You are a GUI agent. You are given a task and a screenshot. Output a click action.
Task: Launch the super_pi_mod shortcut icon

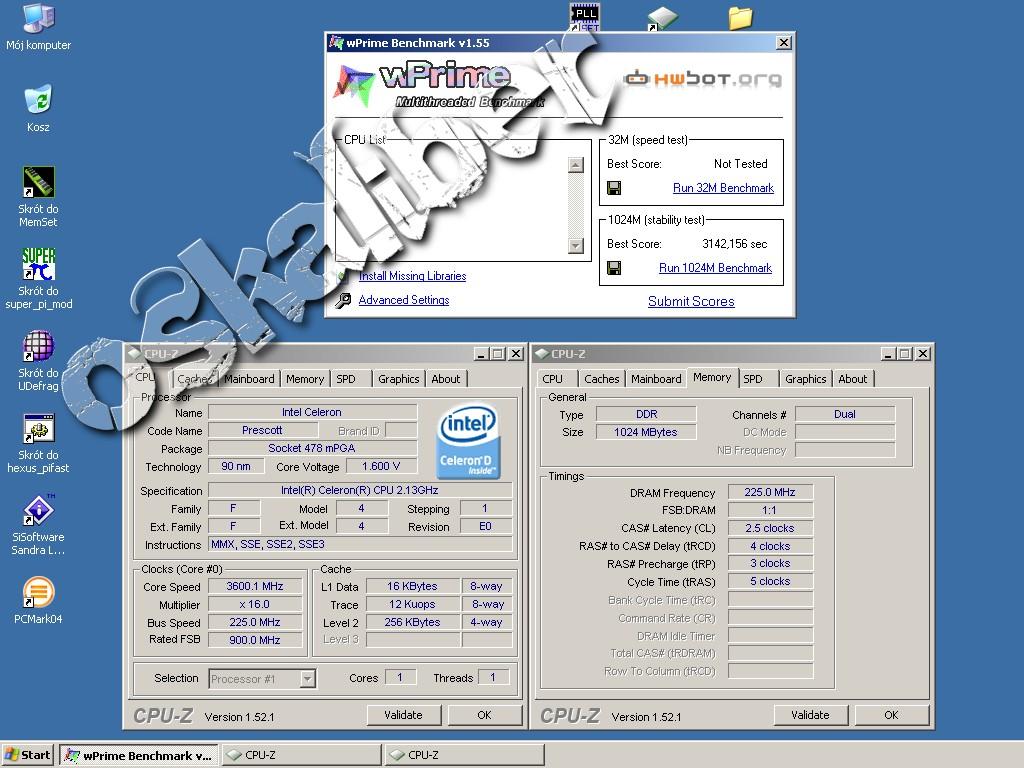pos(39,264)
